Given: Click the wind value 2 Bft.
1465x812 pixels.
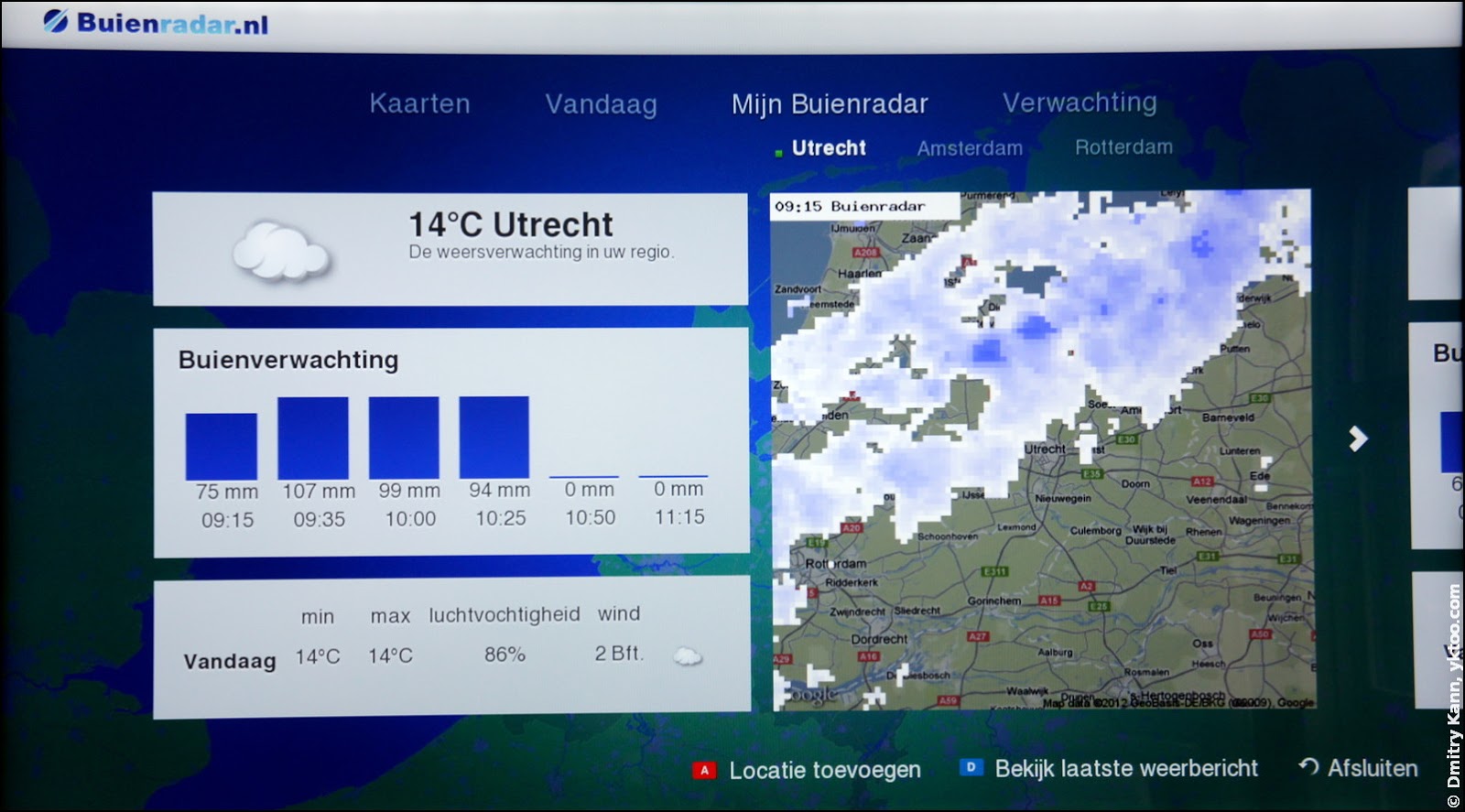Looking at the screenshot, I should 619,654.
